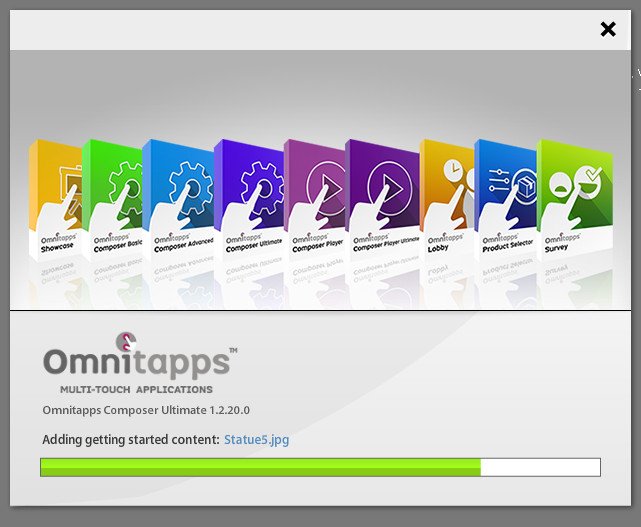The height and width of the screenshot is (527, 641).
Task: Click the "Adding getting started content:" label
Action: tap(131, 440)
